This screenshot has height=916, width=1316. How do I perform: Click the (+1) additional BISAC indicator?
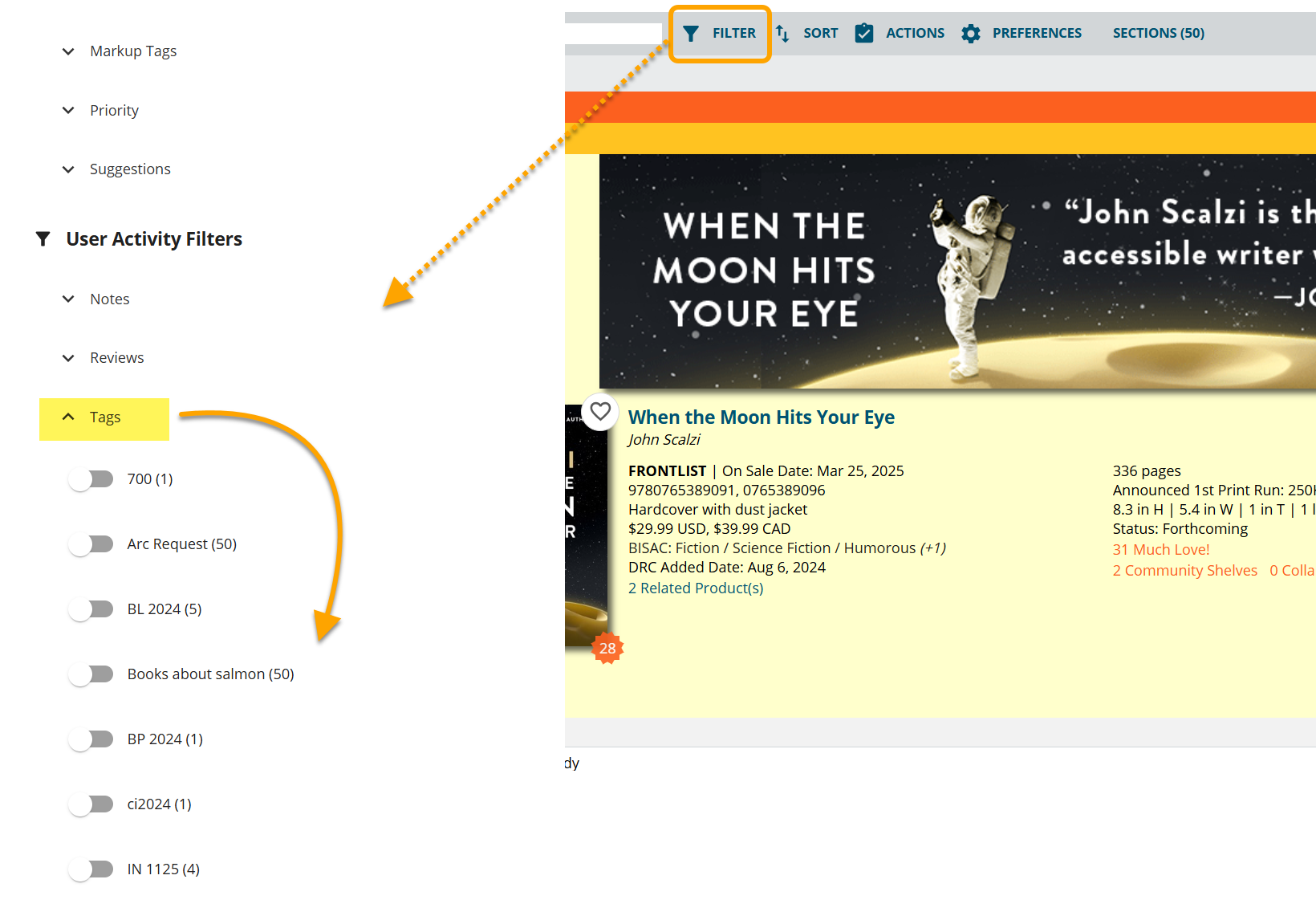pyautogui.click(x=932, y=548)
